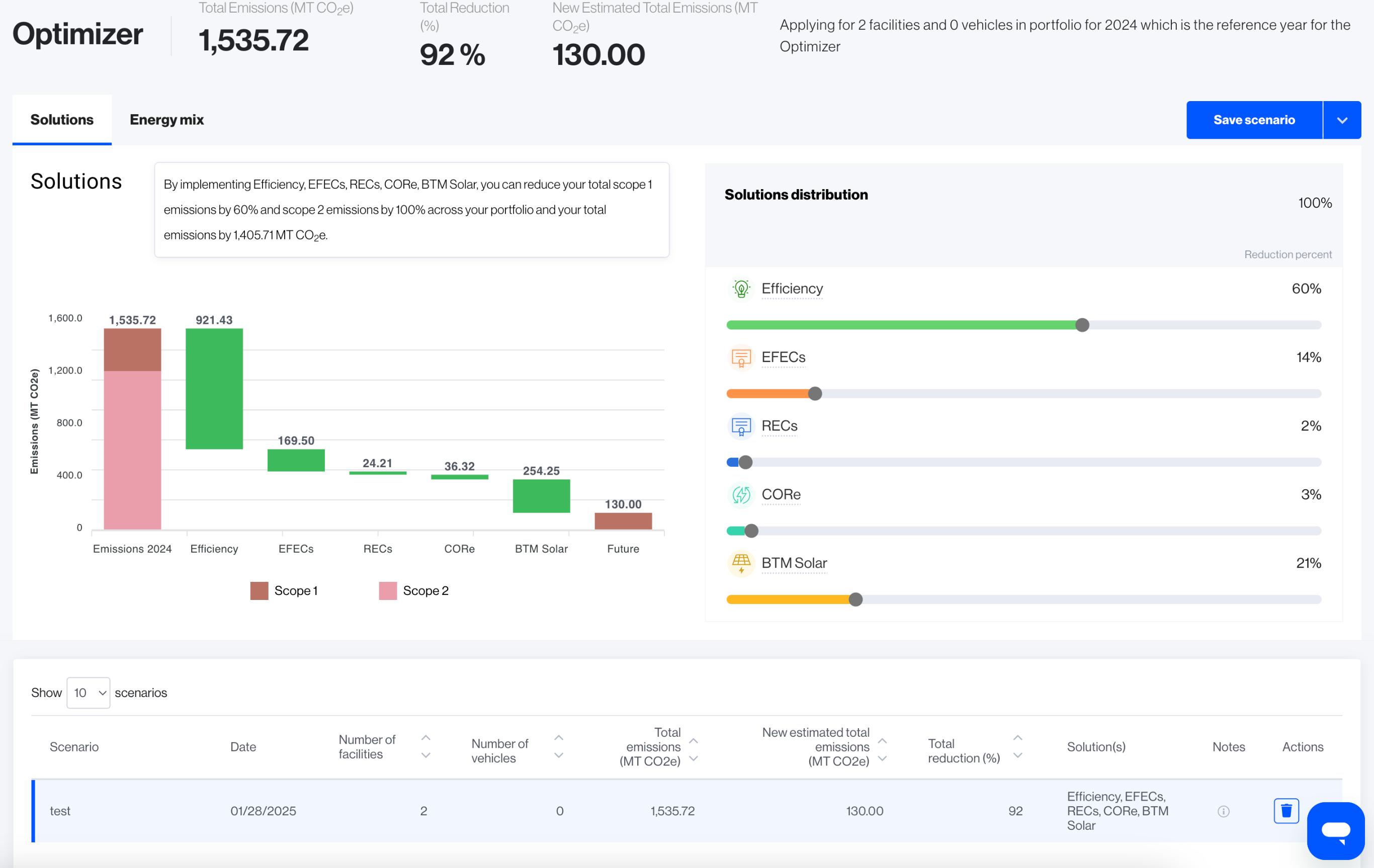
Task: Click the CORe energy icon
Action: (741, 494)
